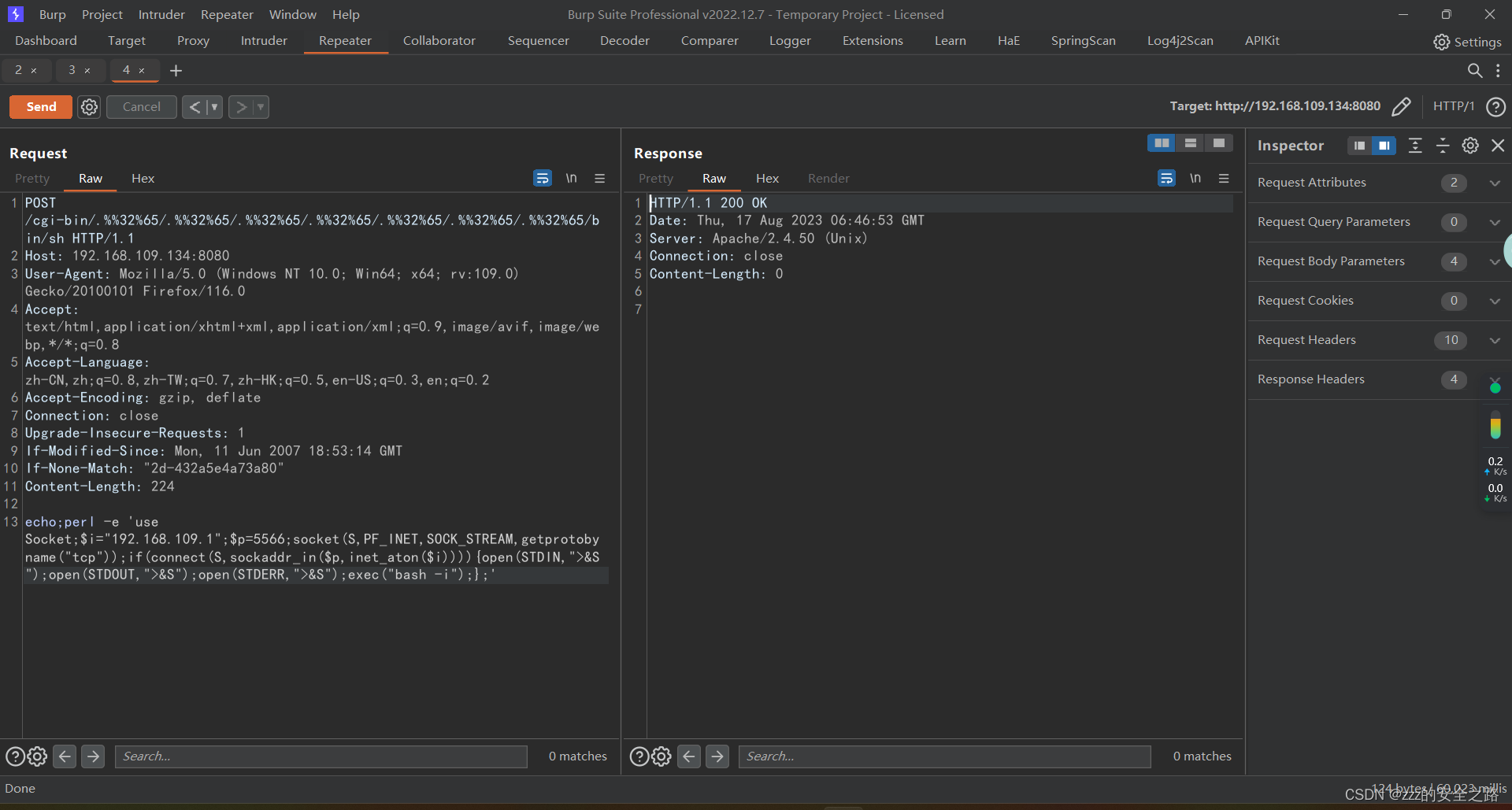
Task: Click the orange Send button
Action: tap(41, 107)
